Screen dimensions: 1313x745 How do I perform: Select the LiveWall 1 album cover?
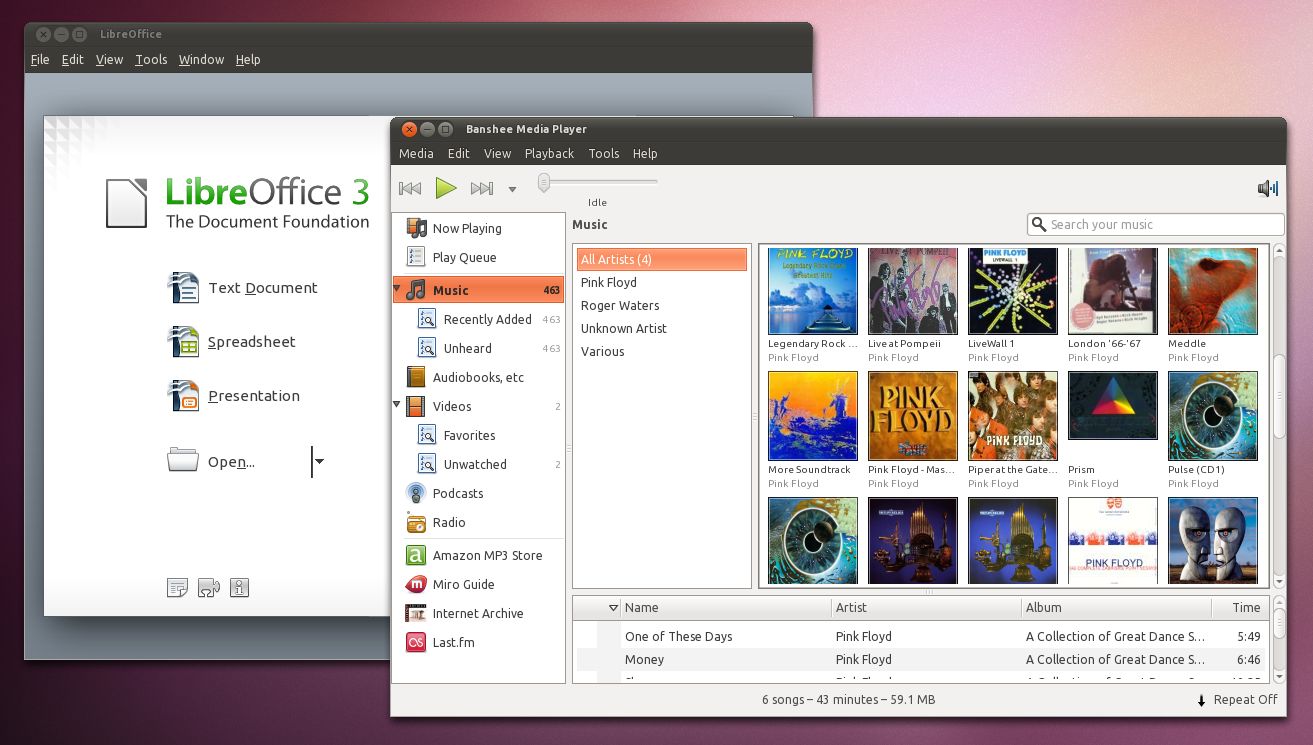[1013, 291]
